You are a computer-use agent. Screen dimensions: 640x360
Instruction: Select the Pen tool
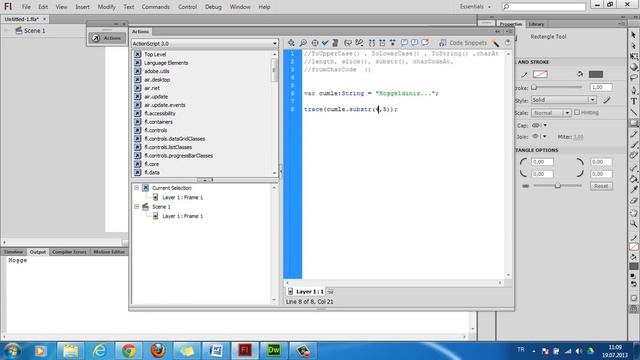pos(633,90)
